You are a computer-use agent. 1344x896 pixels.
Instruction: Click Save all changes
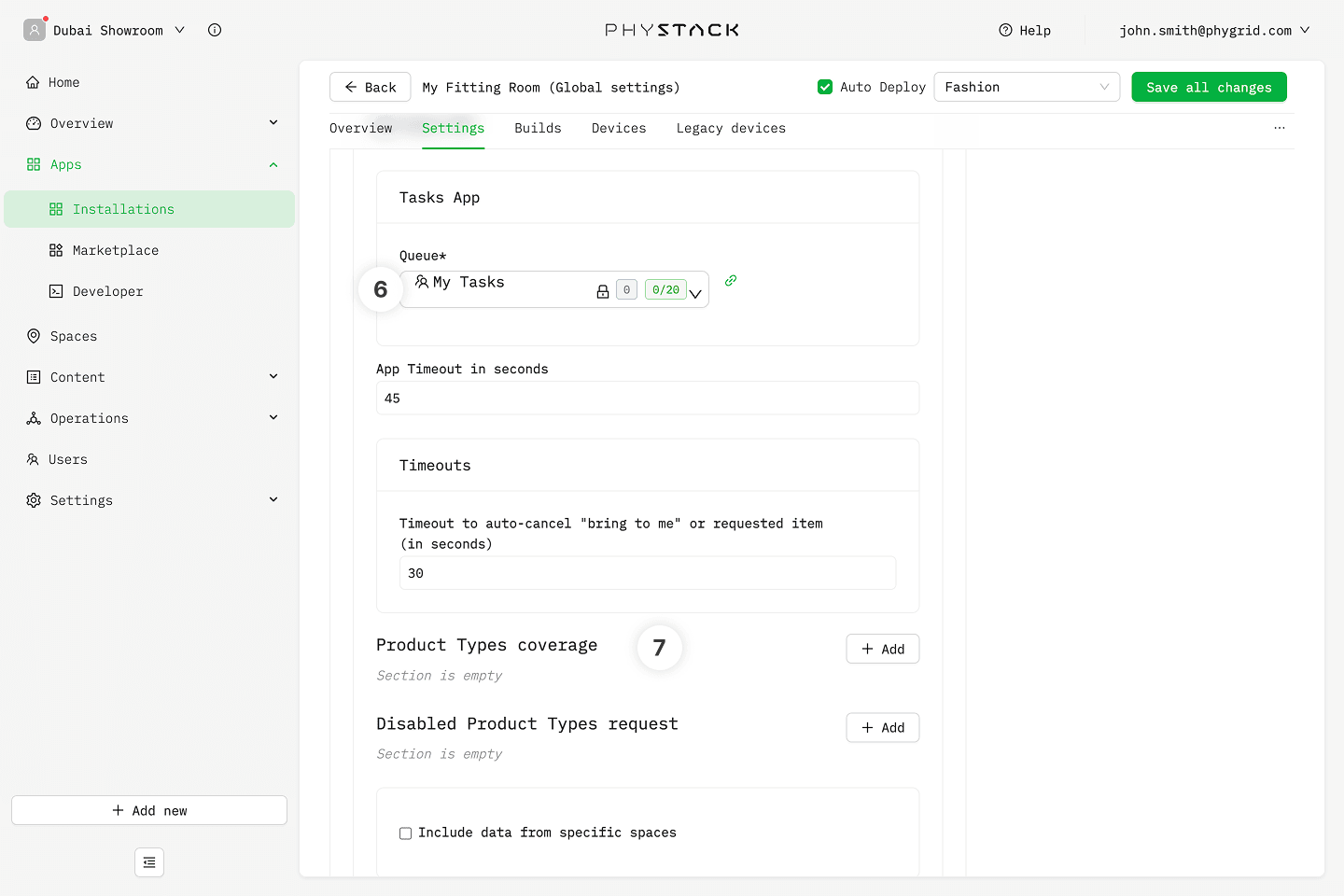1209,87
